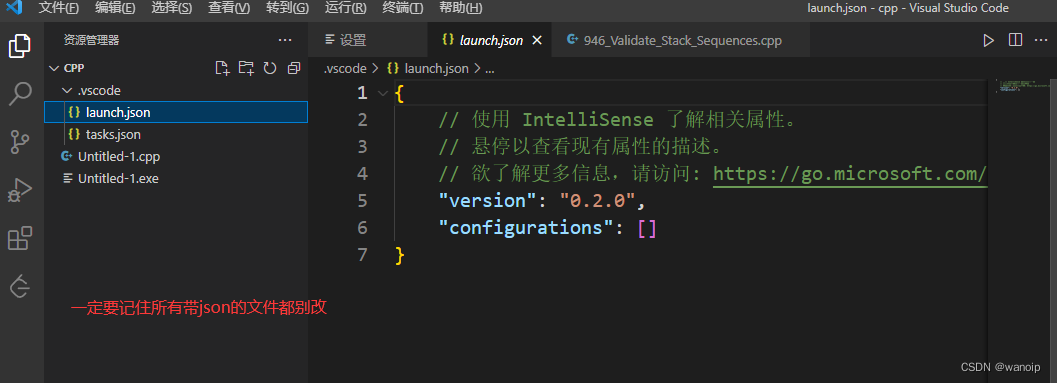Image resolution: width=1057 pixels, height=383 pixels.
Task: Collapse all folders in explorer
Action: click(x=293, y=68)
